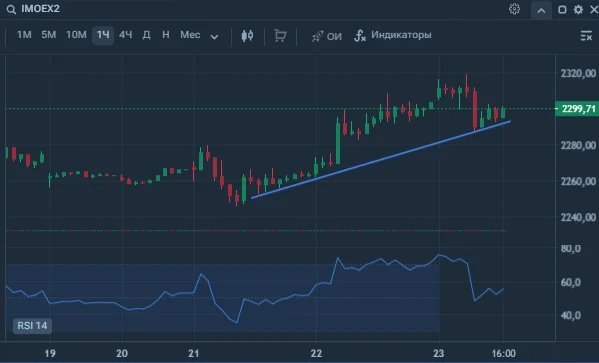
Task: Click date label 21 on time axis
Action: (194, 353)
